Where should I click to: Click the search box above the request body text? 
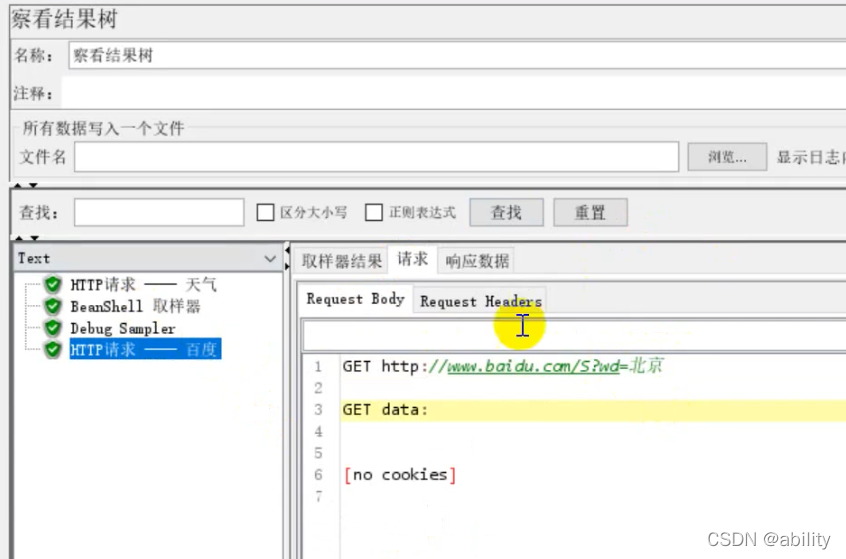click(x=574, y=335)
